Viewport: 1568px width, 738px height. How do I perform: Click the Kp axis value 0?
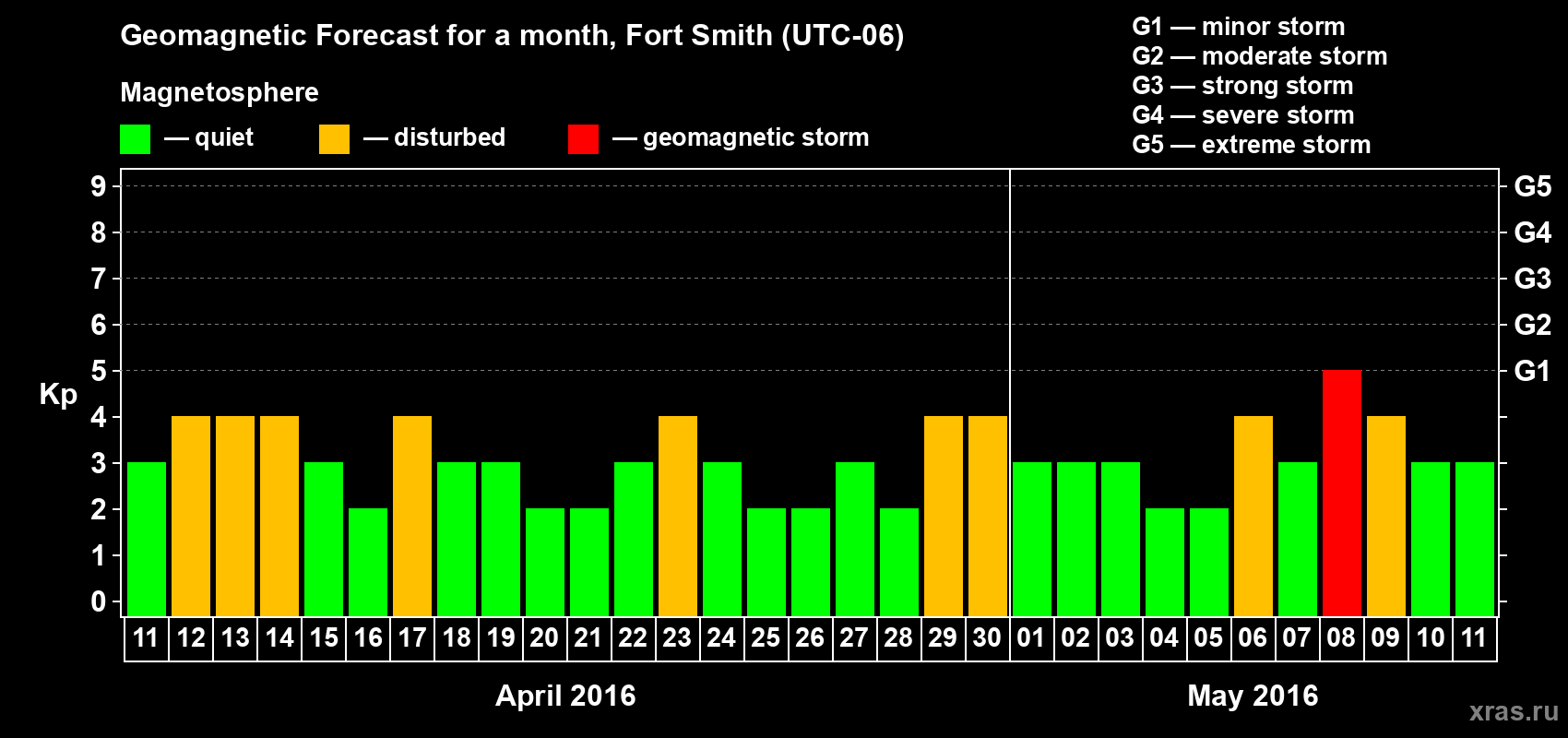pos(99,601)
